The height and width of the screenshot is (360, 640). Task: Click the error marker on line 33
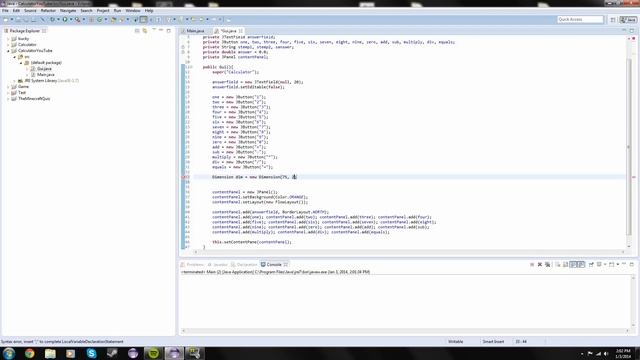pyautogui.click(x=183, y=177)
